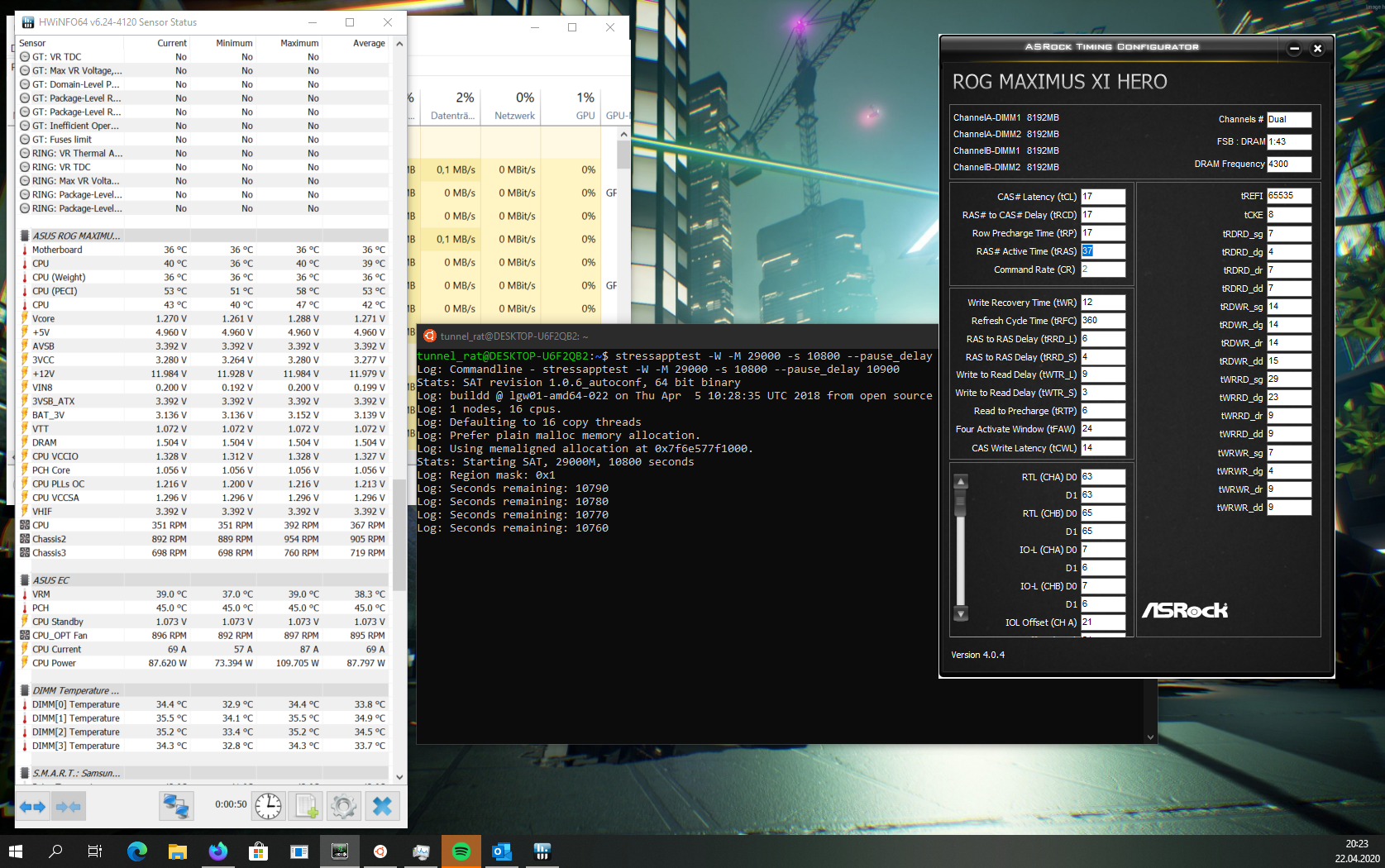Launch Microsoft Edge from the taskbar

pos(137,851)
